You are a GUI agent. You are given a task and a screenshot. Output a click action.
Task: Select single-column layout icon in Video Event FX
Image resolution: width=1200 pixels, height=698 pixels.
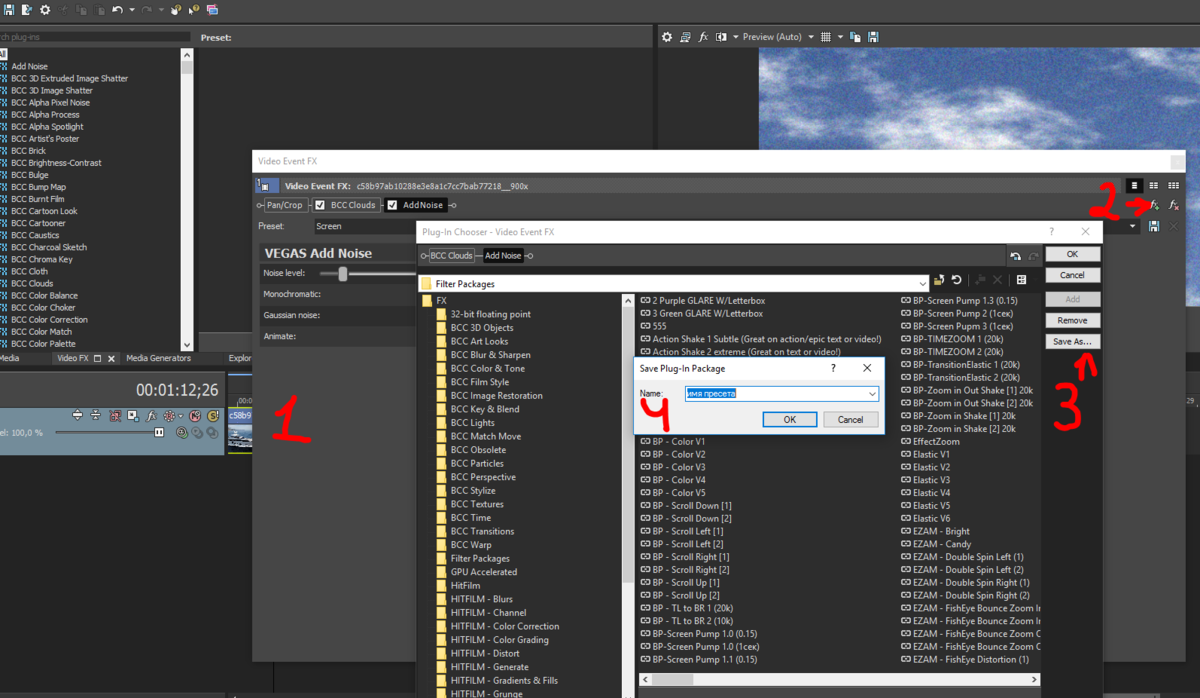click(1134, 185)
